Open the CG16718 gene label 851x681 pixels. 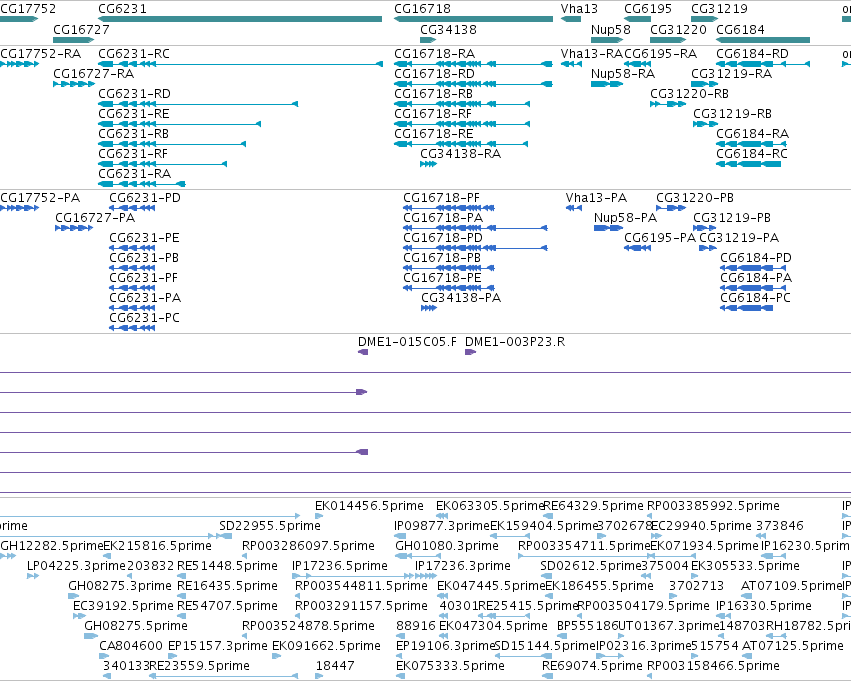pos(422,9)
